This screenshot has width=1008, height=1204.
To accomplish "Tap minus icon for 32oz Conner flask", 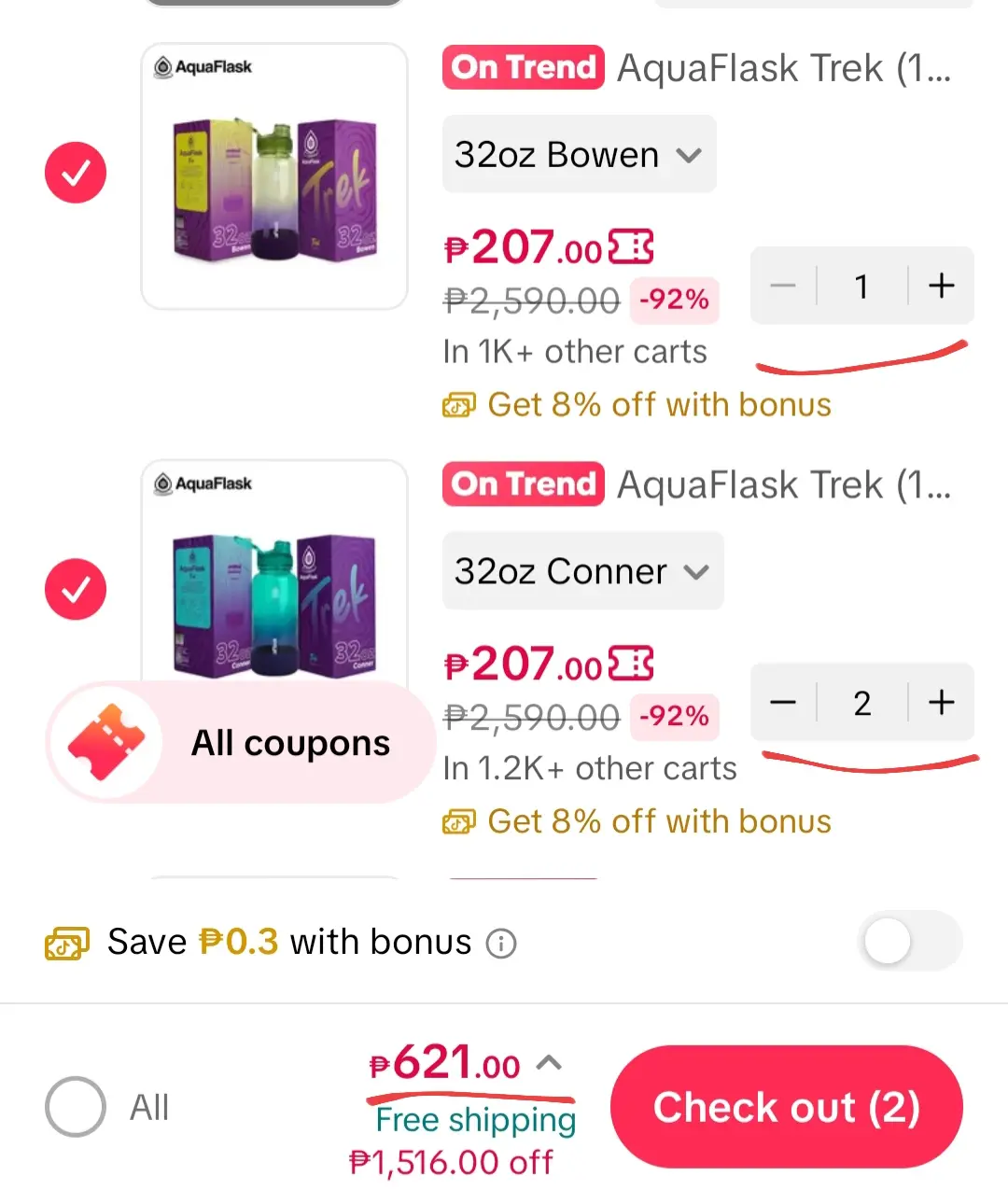I will point(783,702).
